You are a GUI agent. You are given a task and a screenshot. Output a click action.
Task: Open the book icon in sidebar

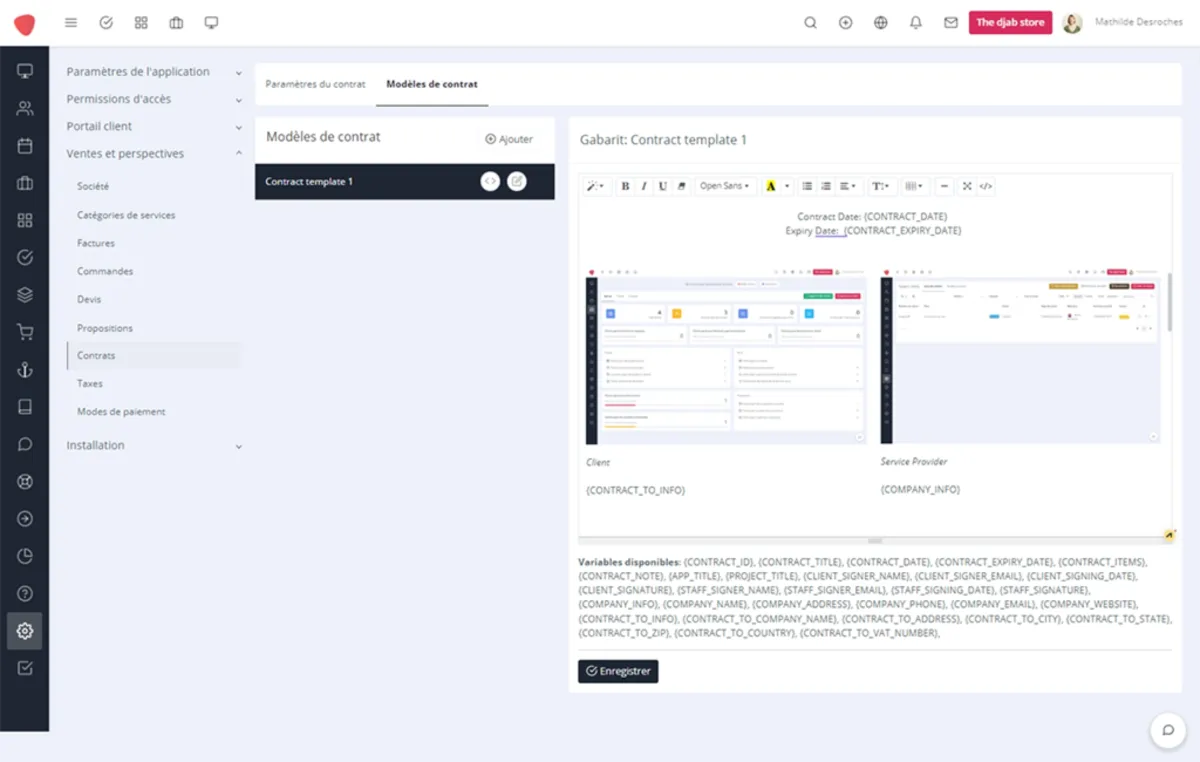(x=25, y=407)
